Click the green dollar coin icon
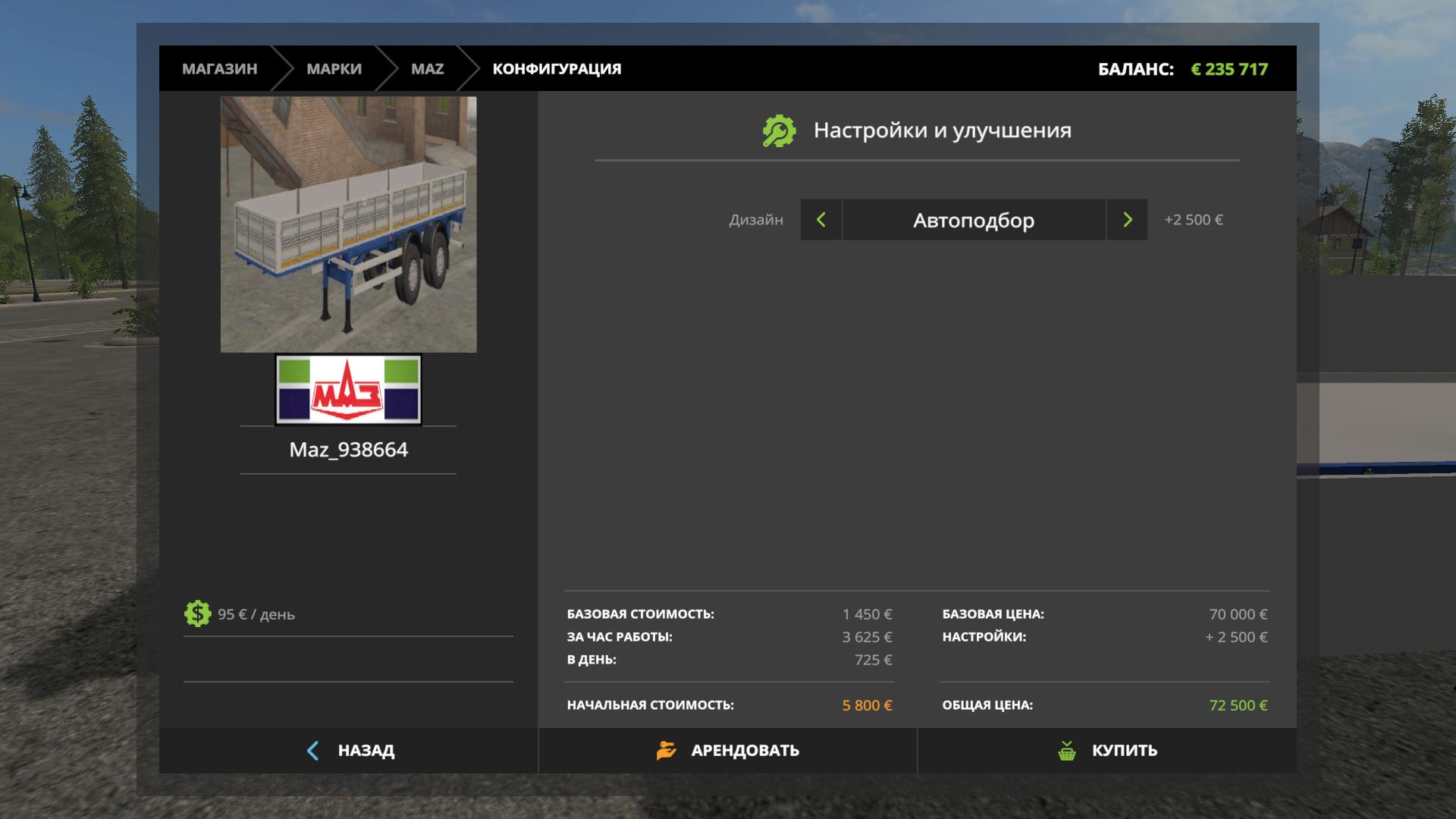 [x=197, y=613]
